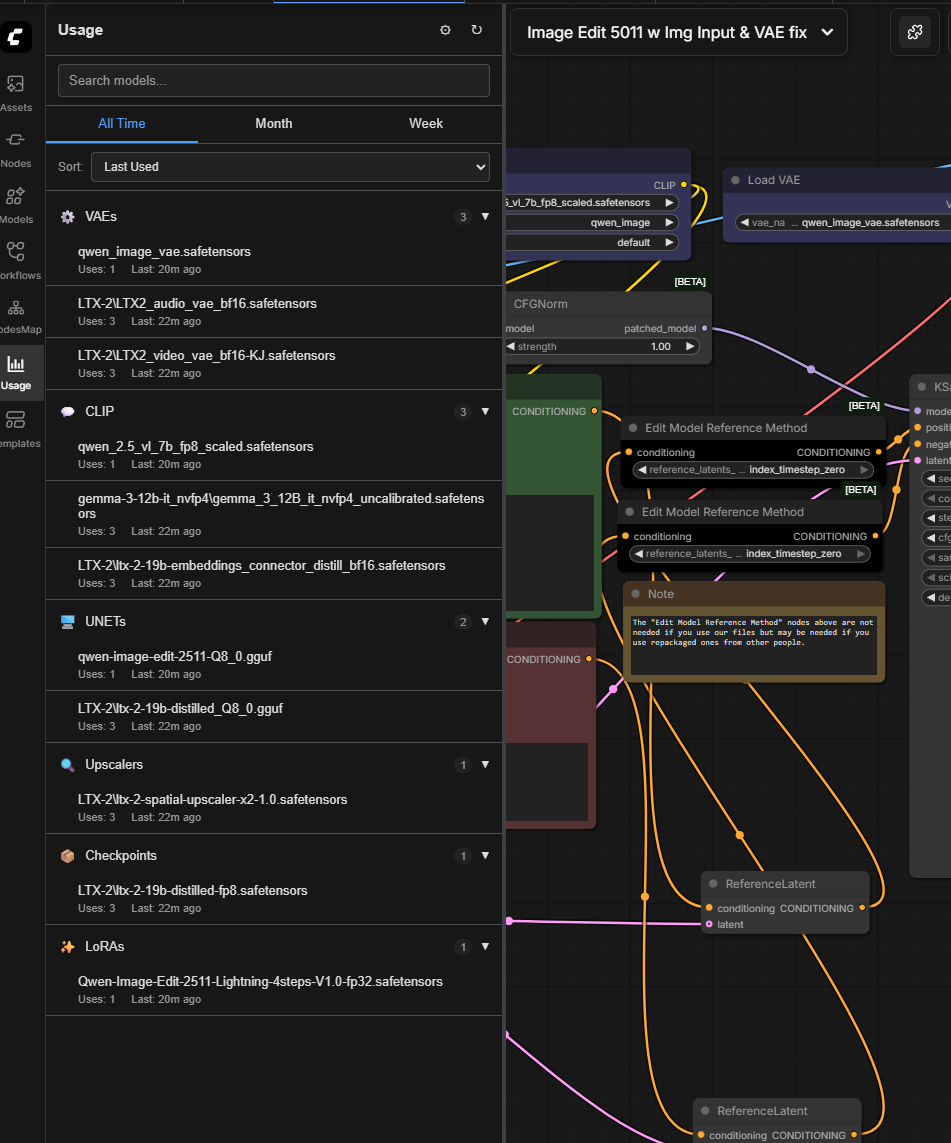Open the Workflows sidebar panel
The image size is (951, 1143).
[x=16, y=261]
